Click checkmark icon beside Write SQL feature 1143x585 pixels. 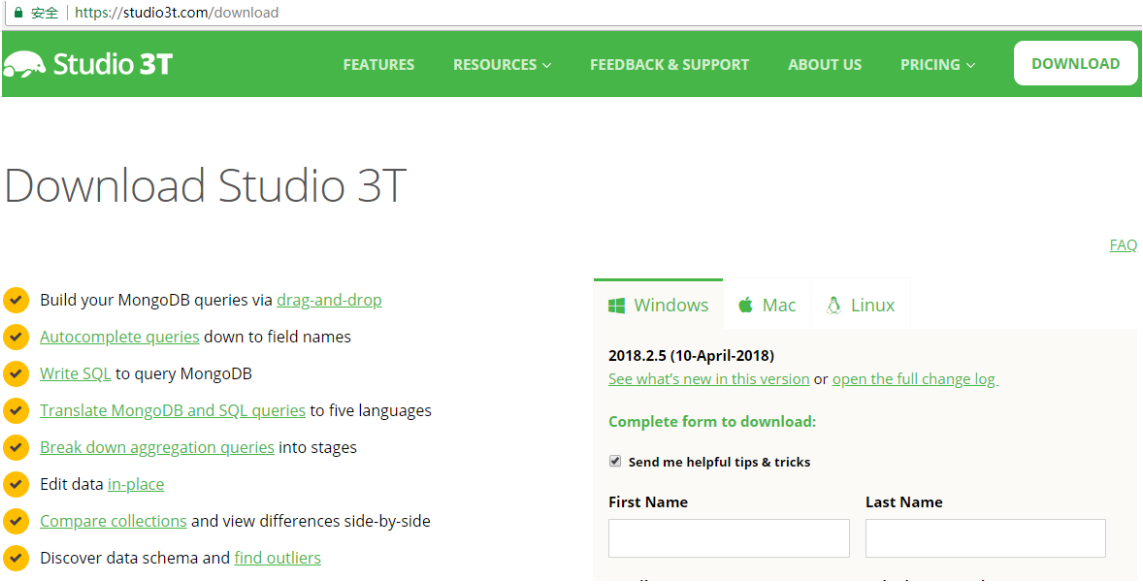tap(16, 374)
